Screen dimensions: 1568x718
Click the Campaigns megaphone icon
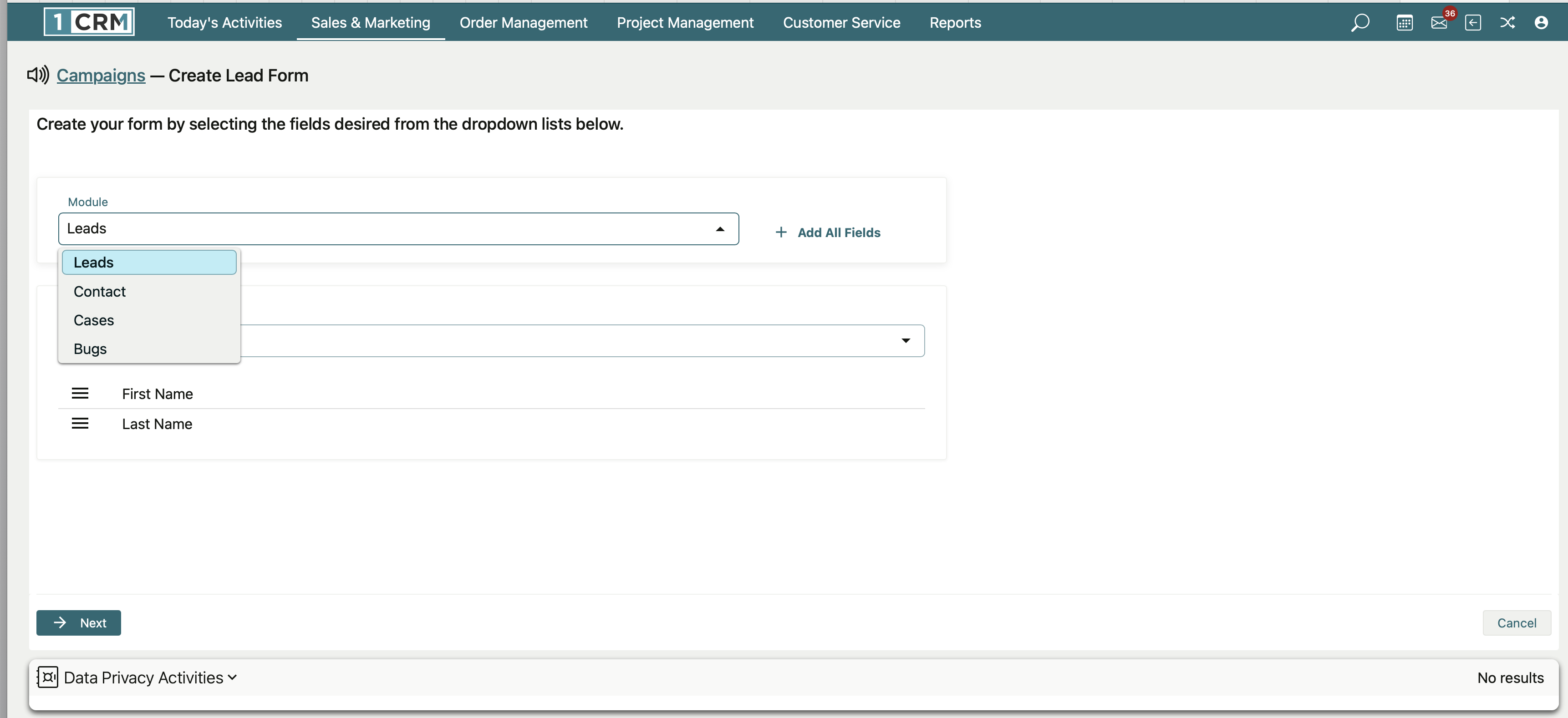pyautogui.click(x=38, y=75)
